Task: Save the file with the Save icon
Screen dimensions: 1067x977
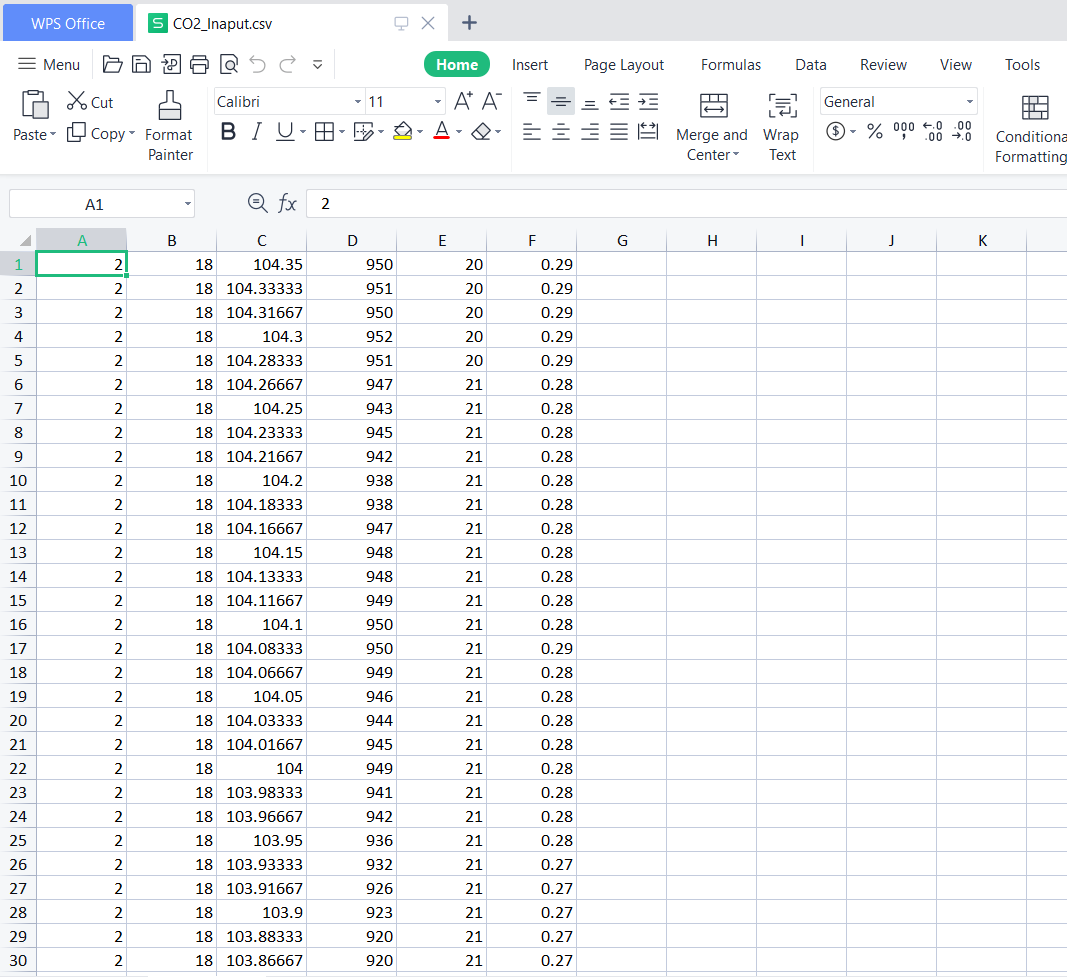Action: pyautogui.click(x=141, y=65)
